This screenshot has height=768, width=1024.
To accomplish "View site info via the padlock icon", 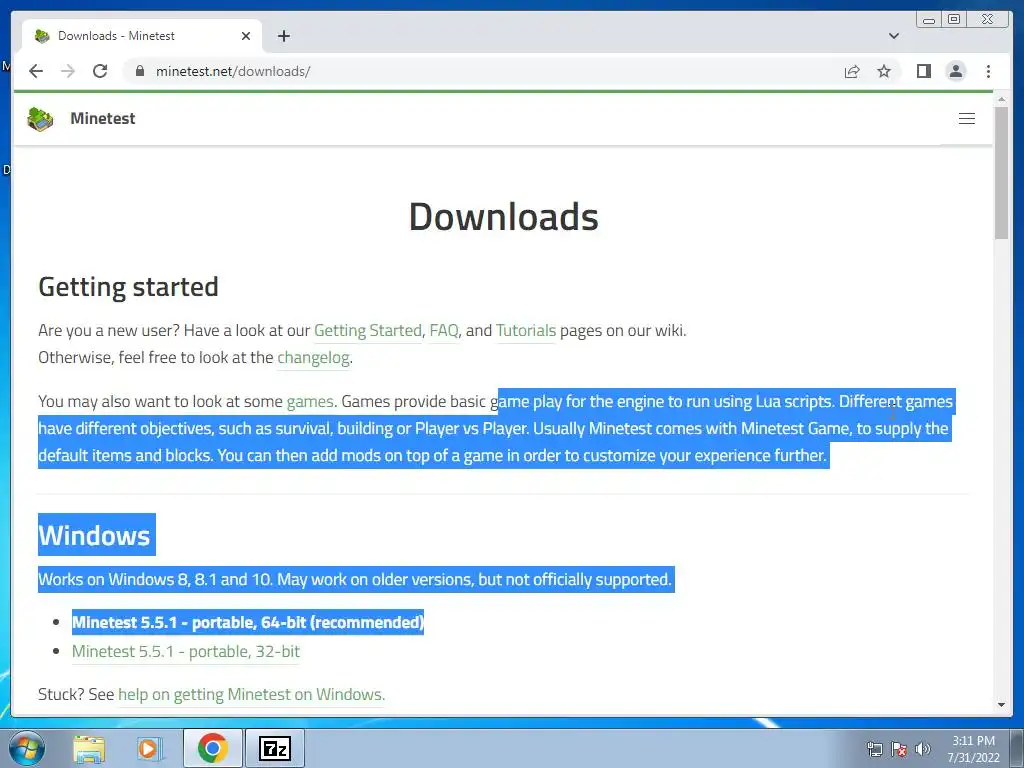I will [x=140, y=71].
